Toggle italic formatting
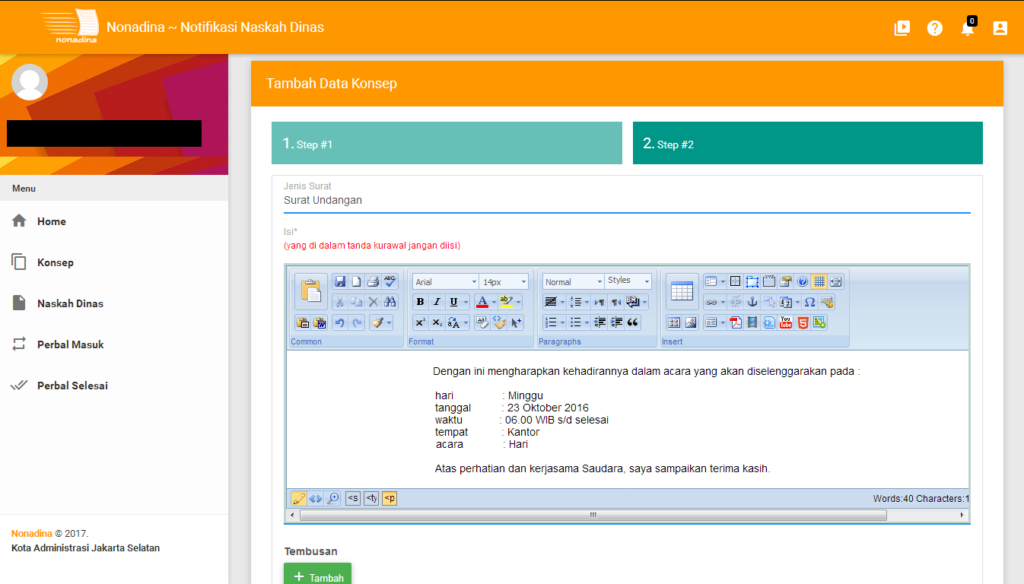Viewport: 1024px width, 584px height. [437, 302]
